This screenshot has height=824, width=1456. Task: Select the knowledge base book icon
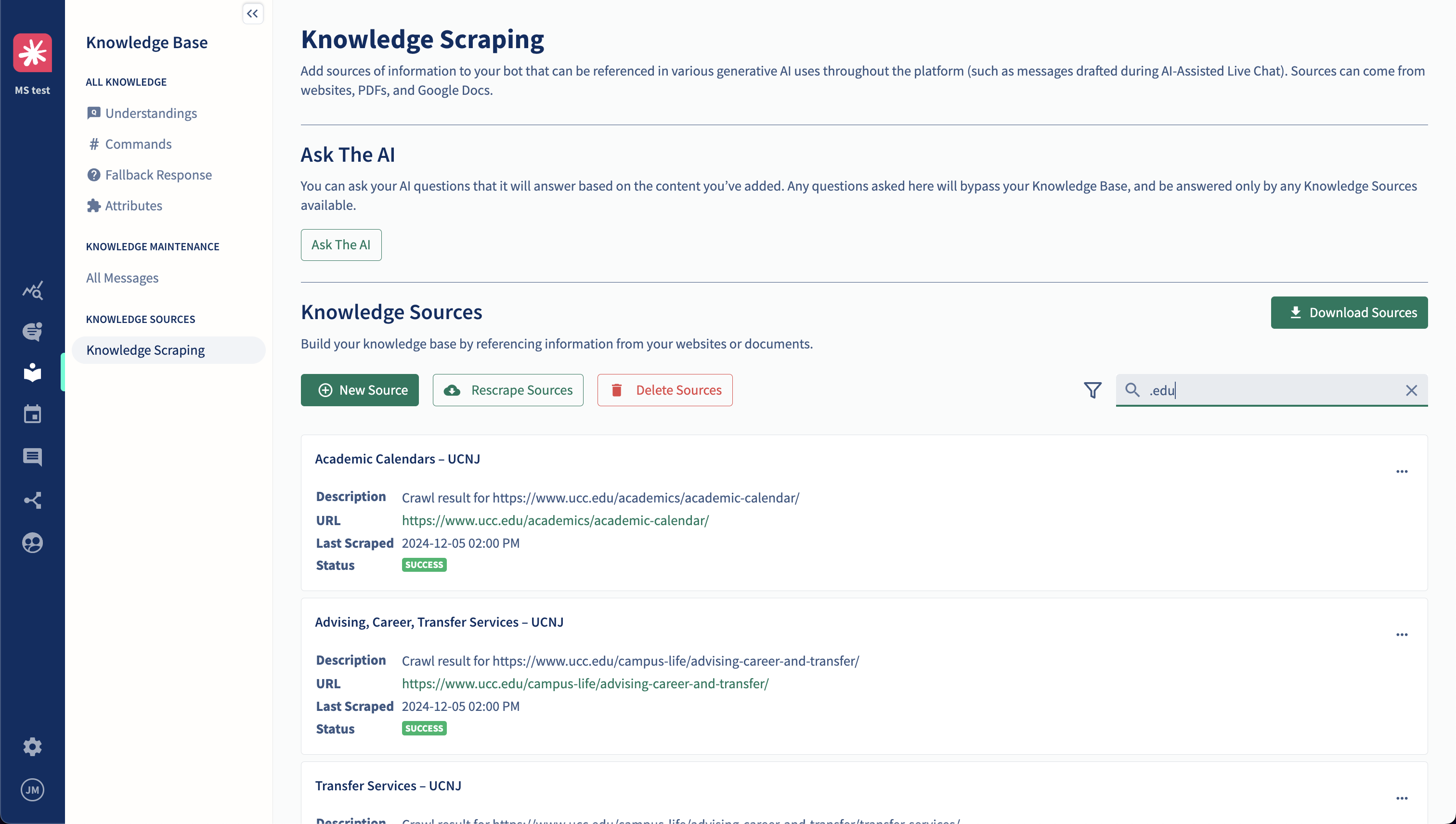tap(32, 373)
